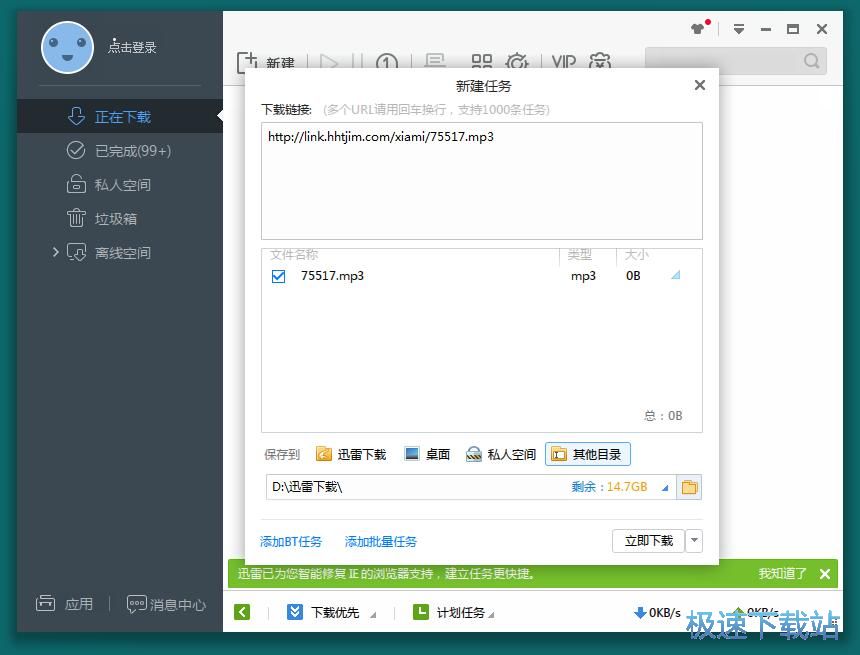Click the main window search field
This screenshot has width=860, height=655.
(735, 61)
